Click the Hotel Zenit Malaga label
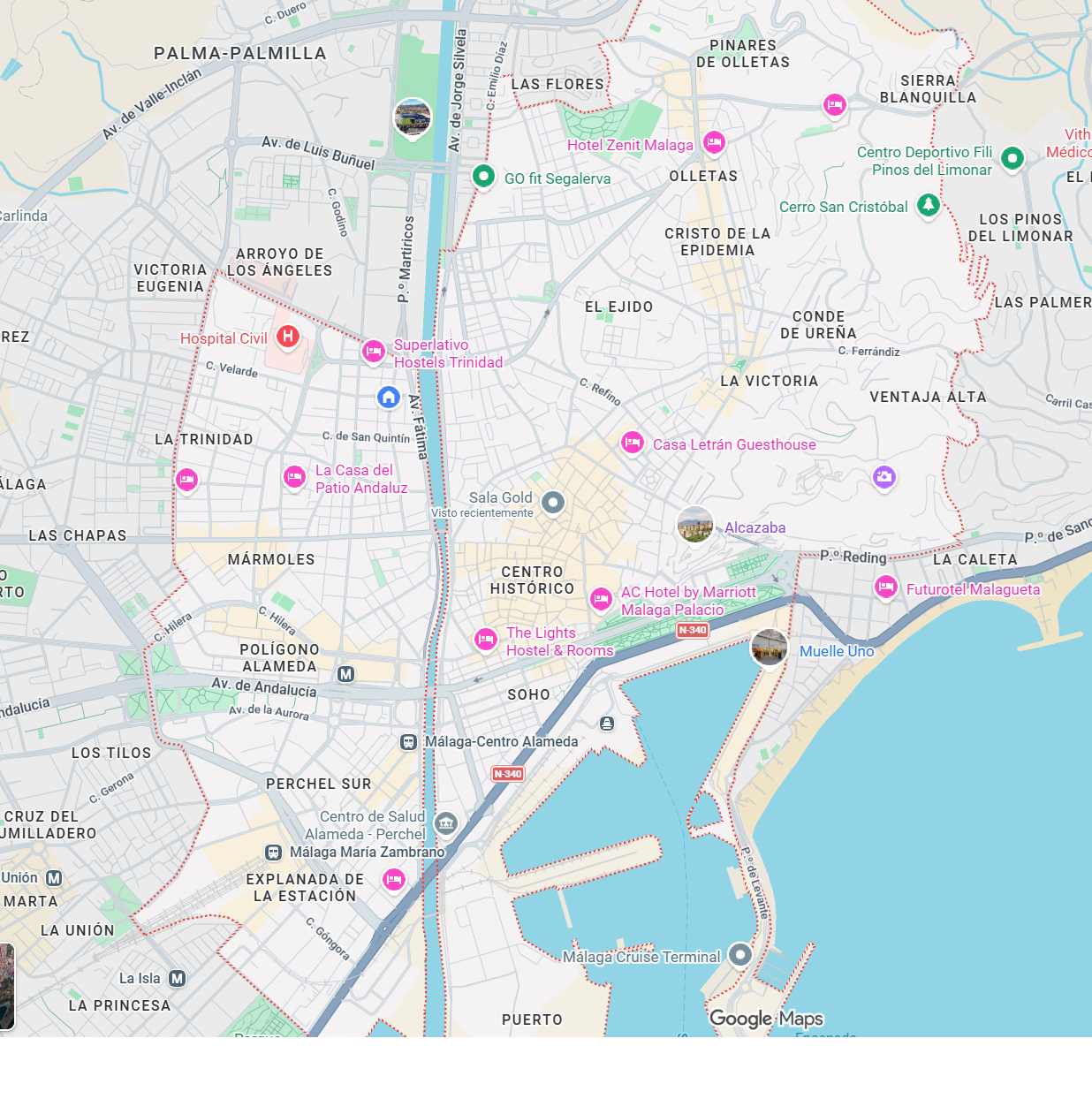 (630, 145)
